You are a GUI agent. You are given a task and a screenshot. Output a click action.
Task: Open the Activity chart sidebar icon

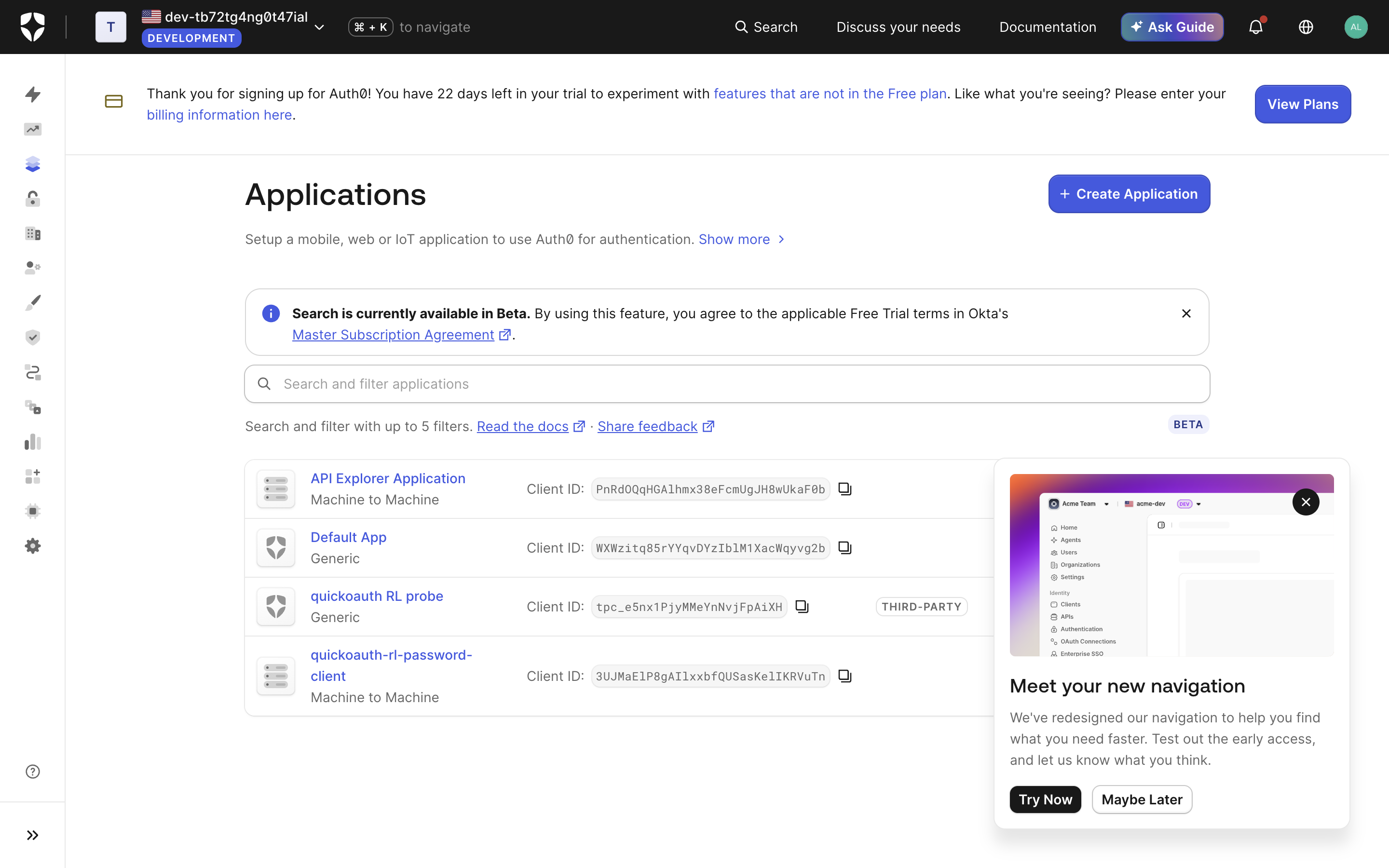click(x=33, y=129)
